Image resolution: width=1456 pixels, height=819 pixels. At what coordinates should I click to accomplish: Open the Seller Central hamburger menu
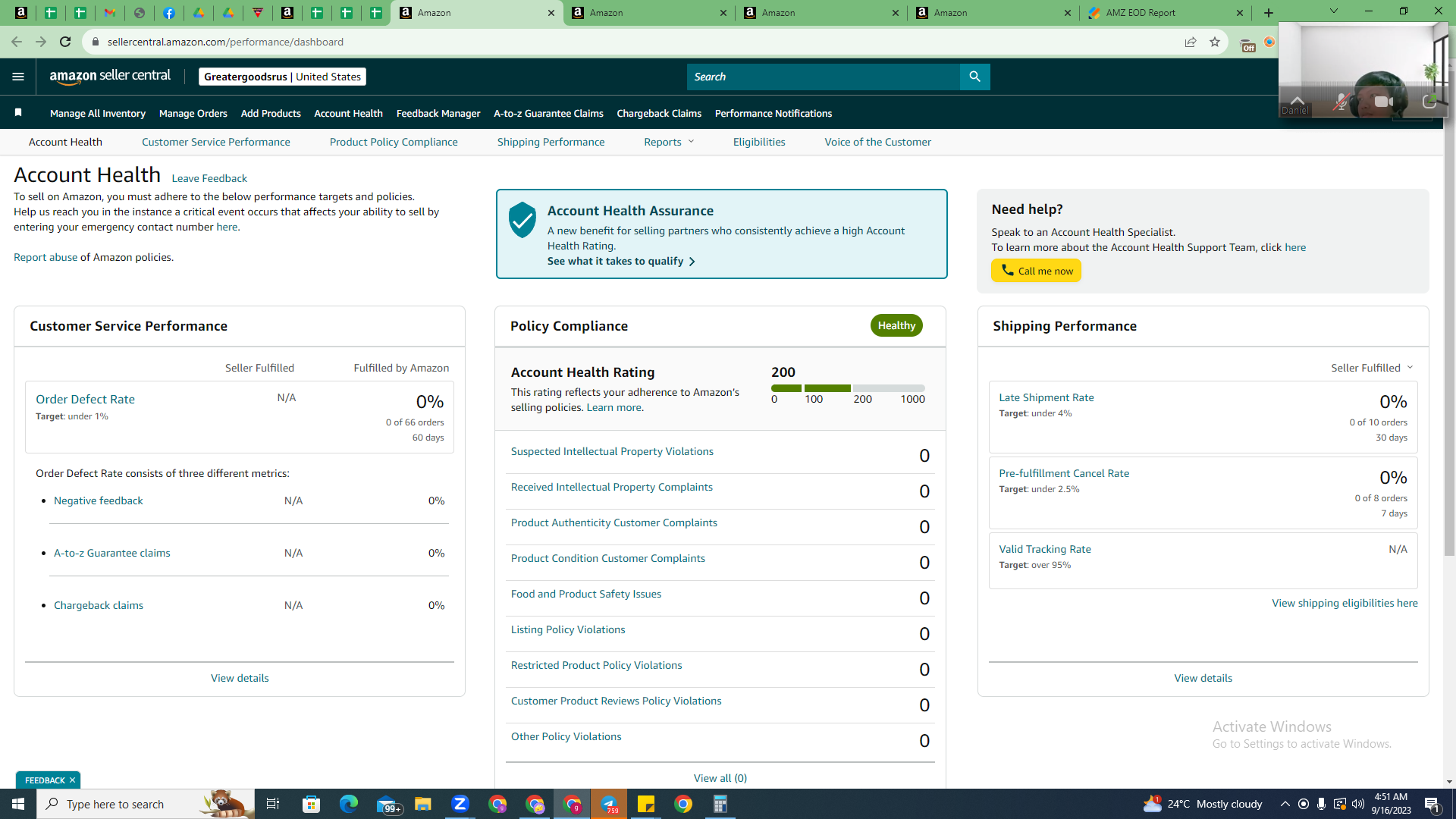tap(18, 77)
